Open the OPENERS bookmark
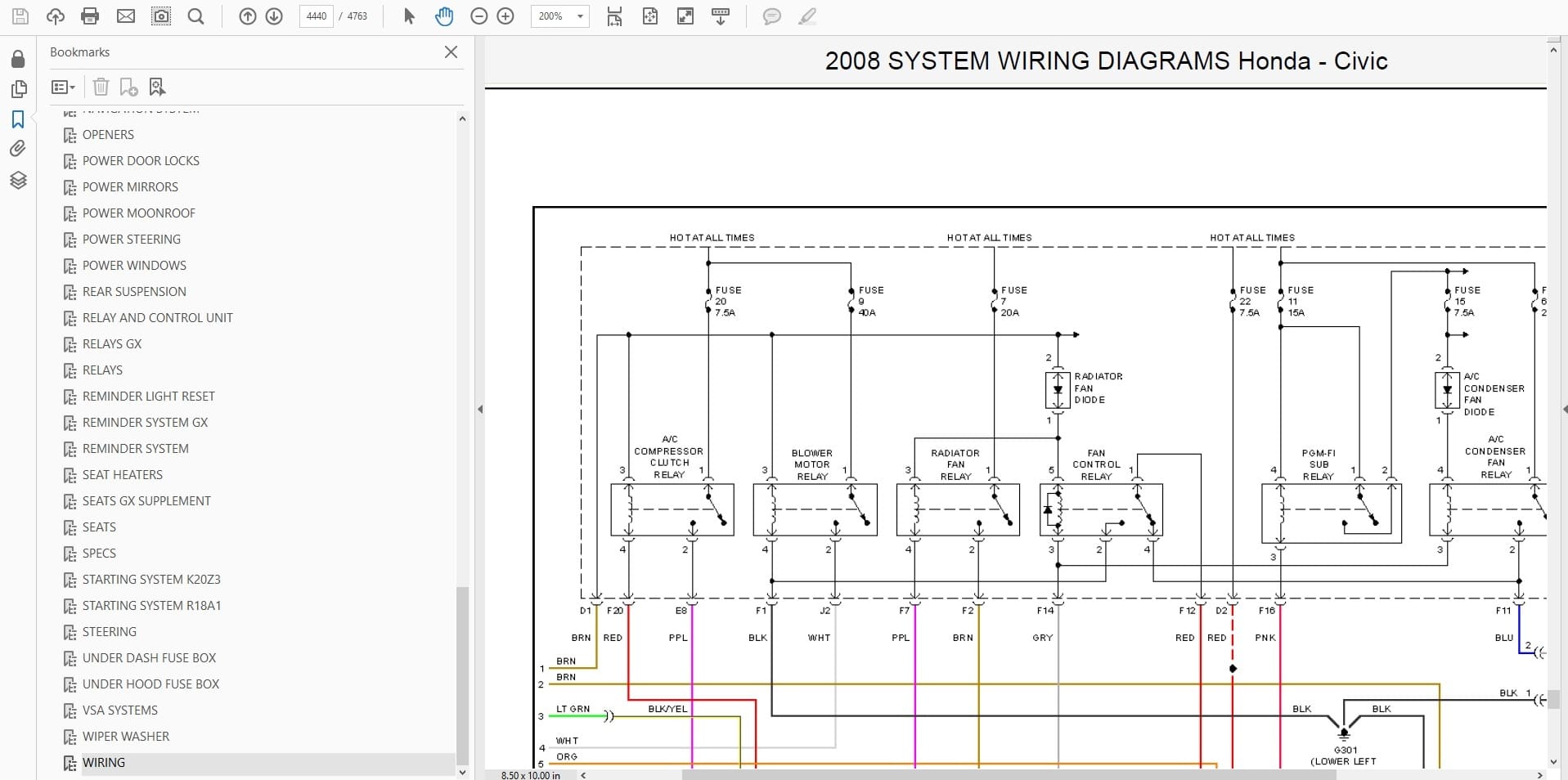 coord(108,134)
